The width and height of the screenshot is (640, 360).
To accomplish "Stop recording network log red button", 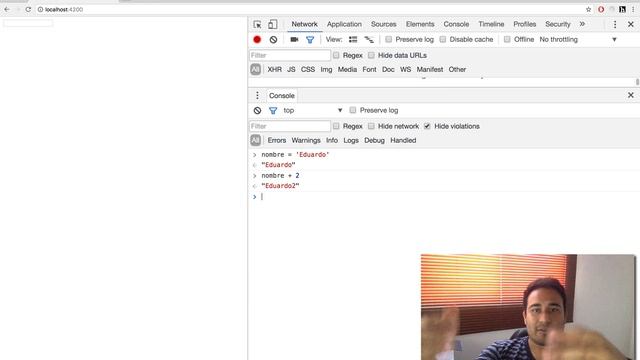I will click(257, 40).
